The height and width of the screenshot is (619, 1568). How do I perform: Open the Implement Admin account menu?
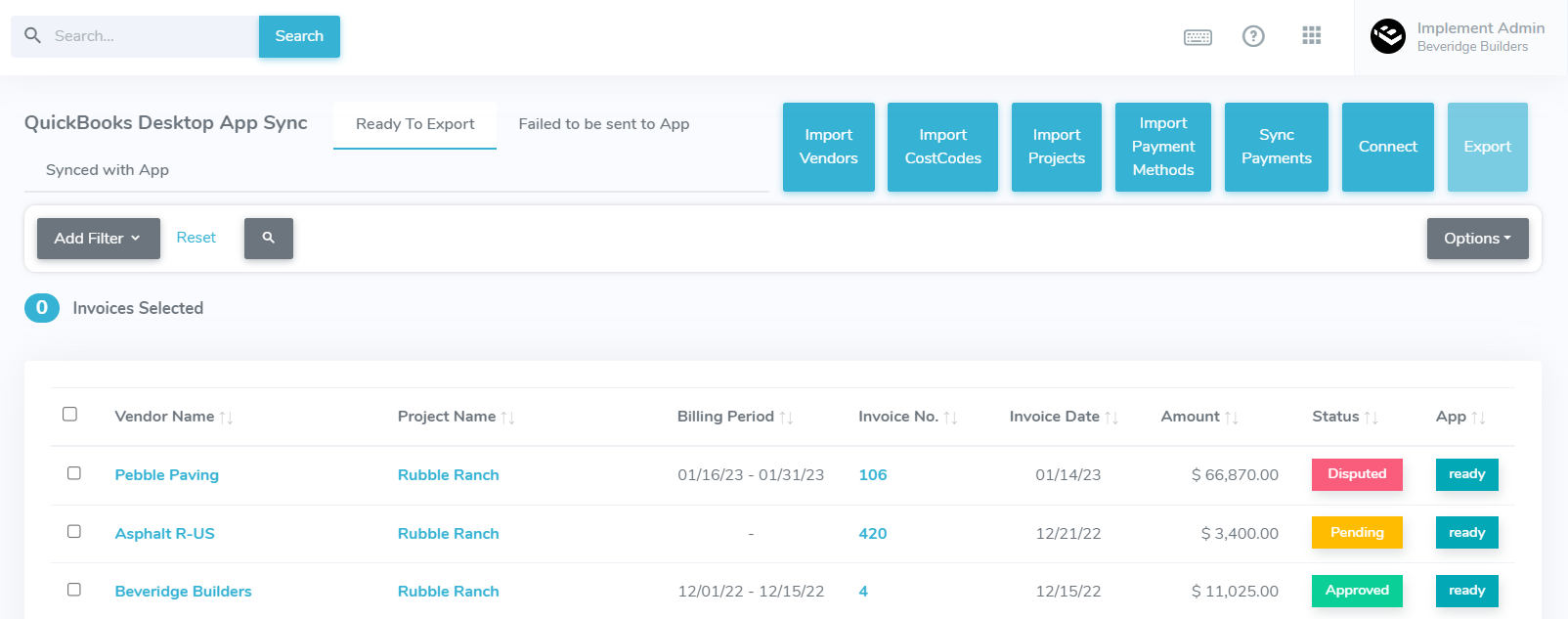1480,37
